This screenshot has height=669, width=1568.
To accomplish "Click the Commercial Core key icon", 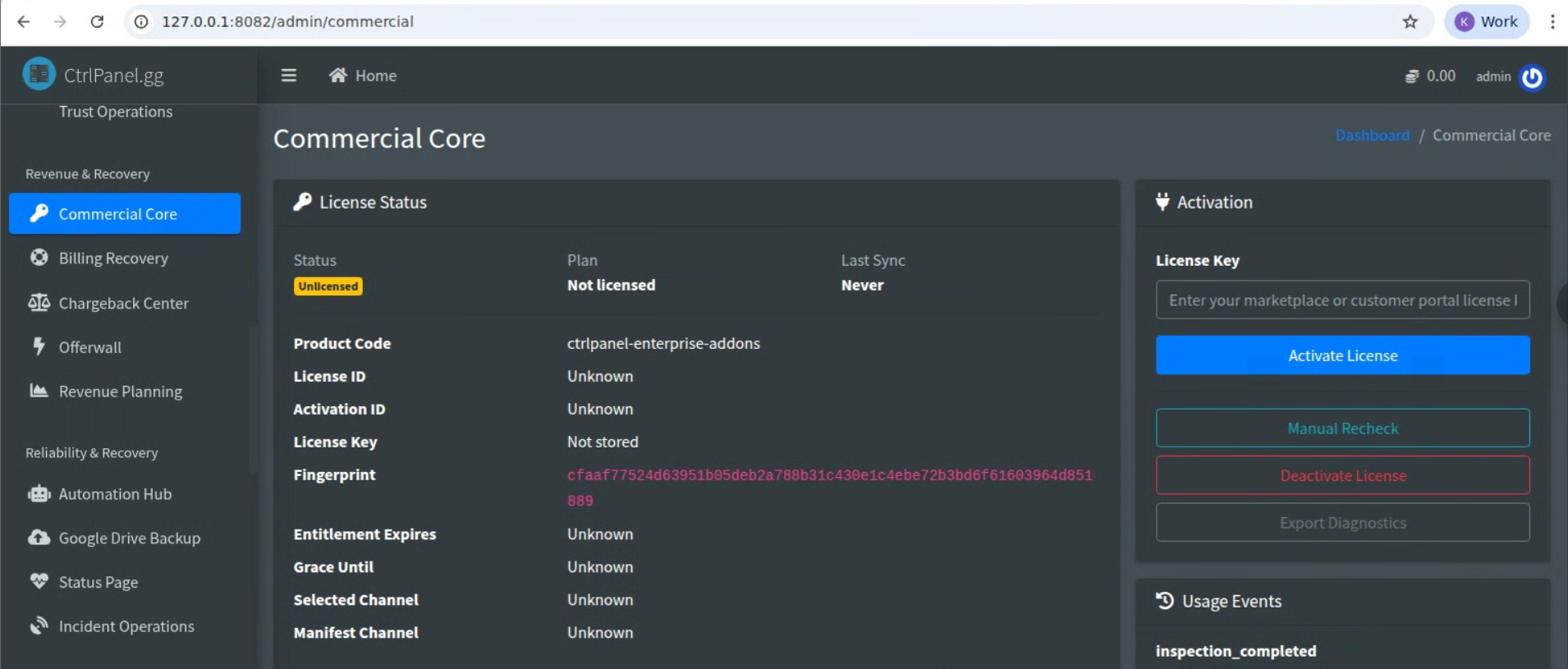I will tap(39, 213).
